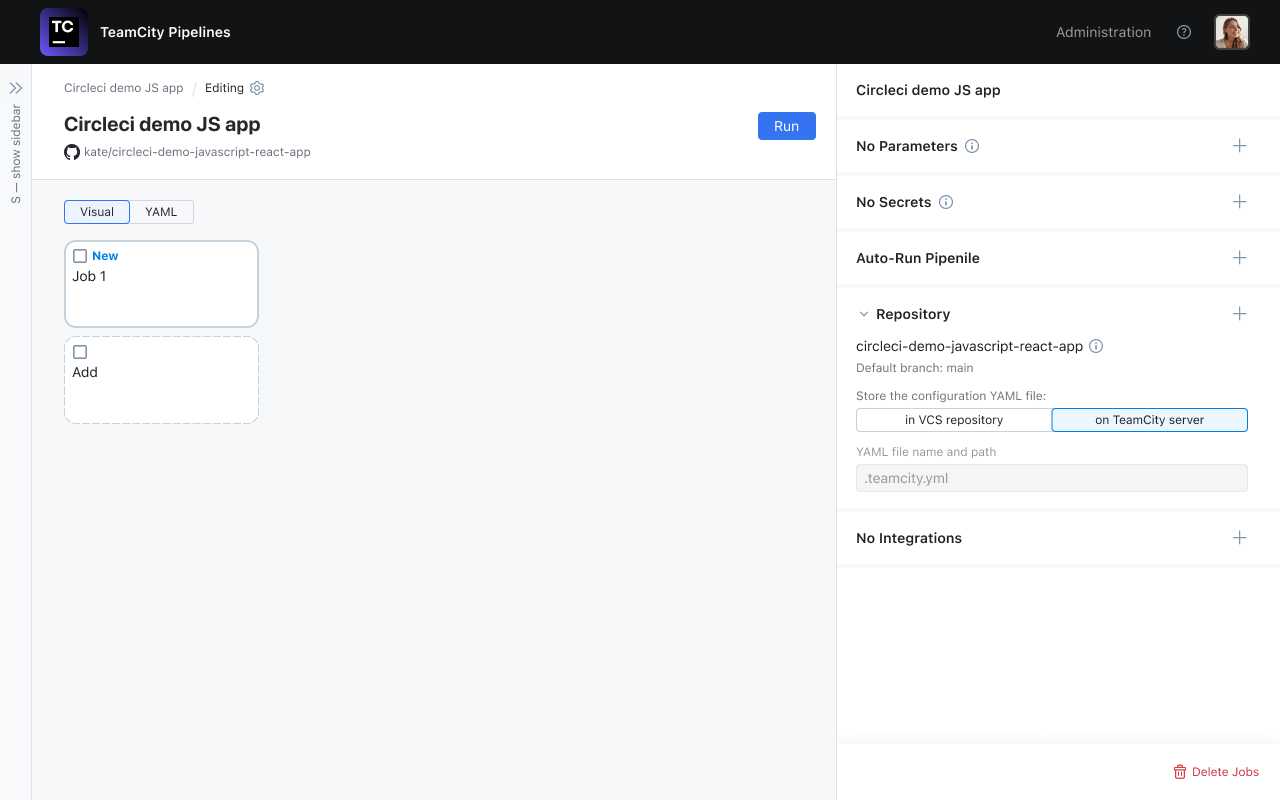
Task: Click the GitHub icon beside repository path
Action: (72, 152)
